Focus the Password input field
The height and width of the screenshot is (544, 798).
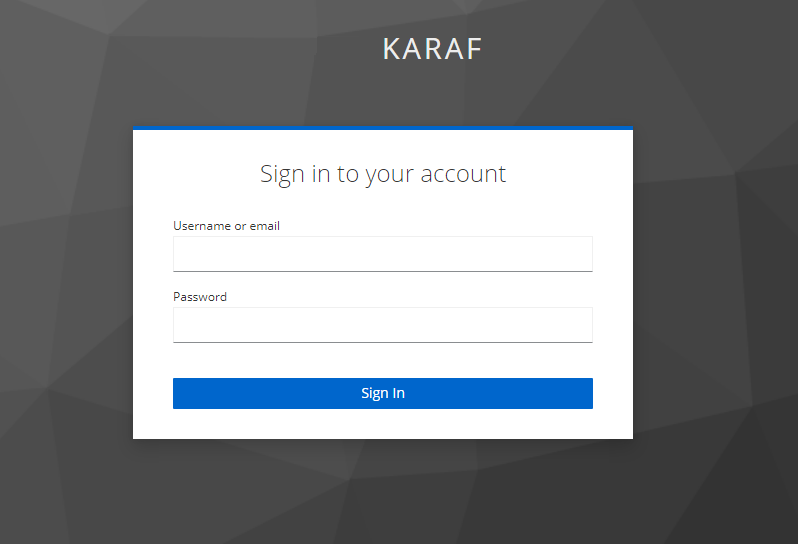coord(382,325)
